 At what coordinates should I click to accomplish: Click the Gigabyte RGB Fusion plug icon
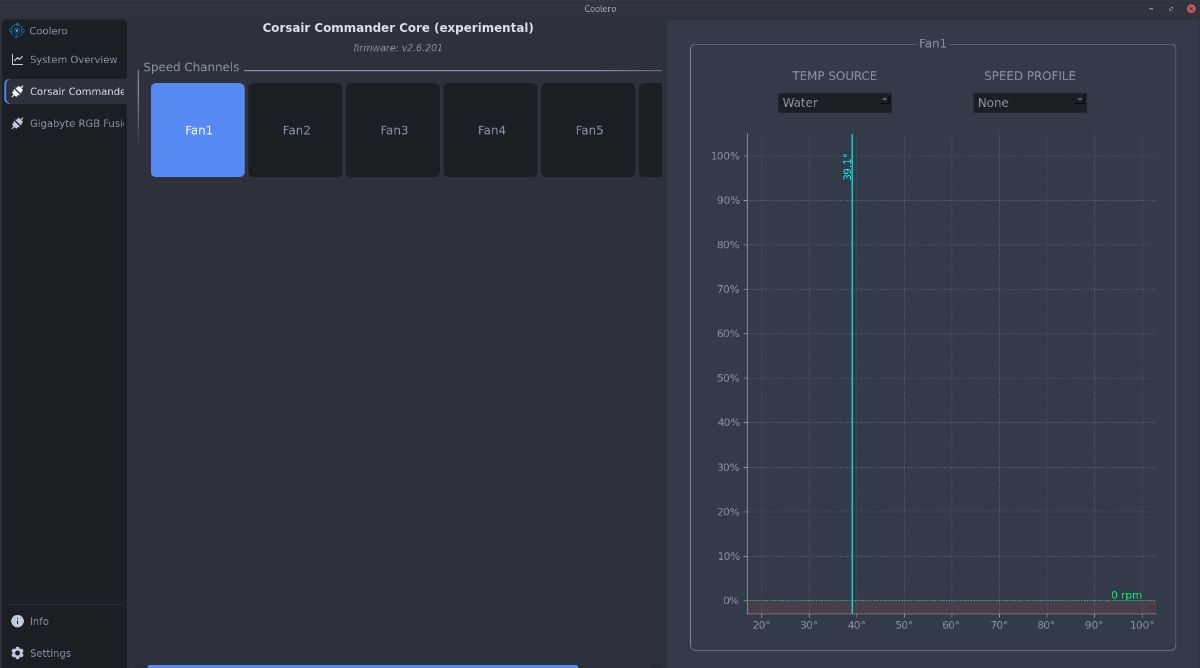pyautogui.click(x=17, y=124)
